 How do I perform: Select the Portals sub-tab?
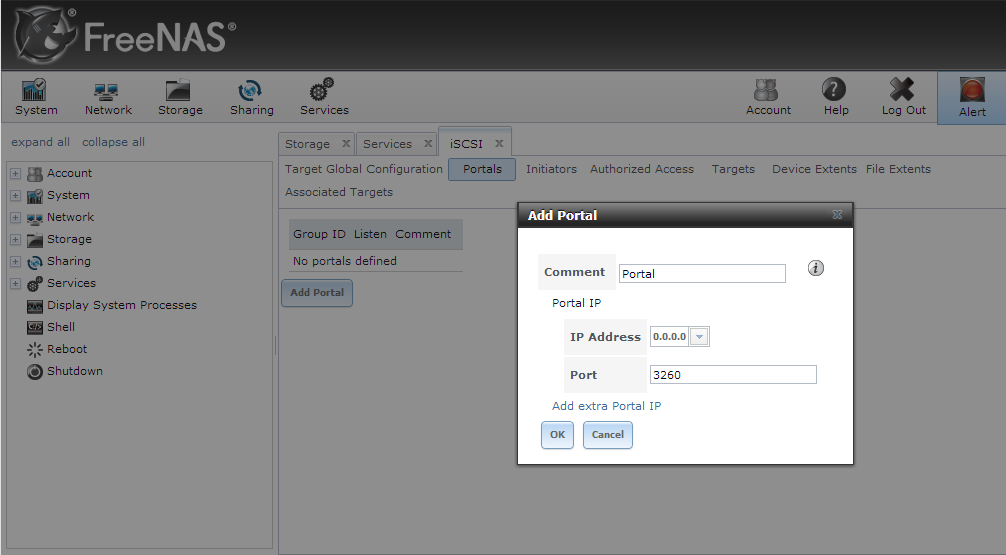coord(482,169)
